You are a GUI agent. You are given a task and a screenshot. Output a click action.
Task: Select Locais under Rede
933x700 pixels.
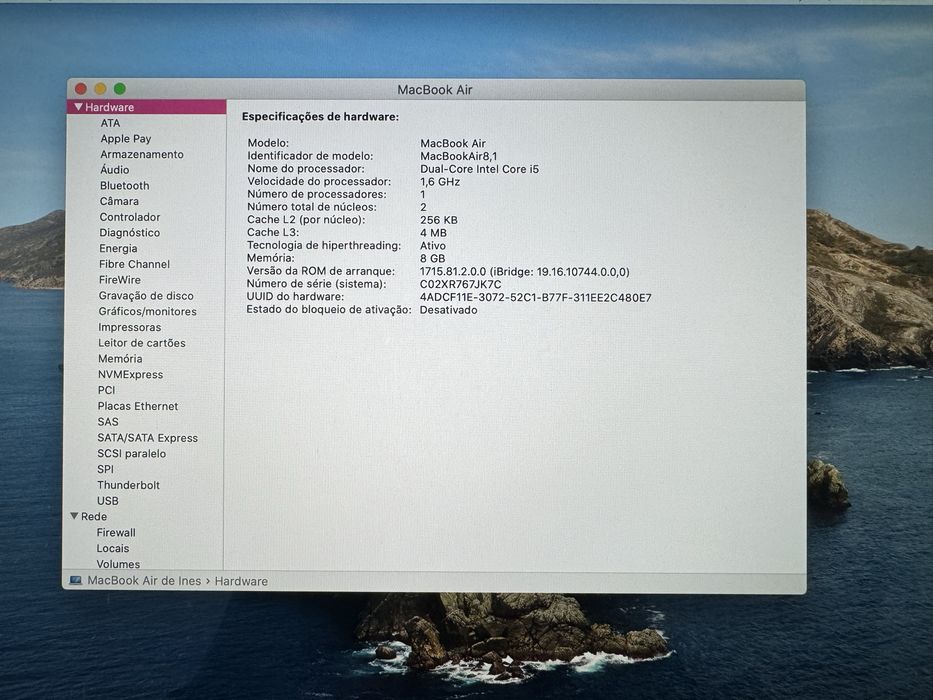[x=112, y=548]
